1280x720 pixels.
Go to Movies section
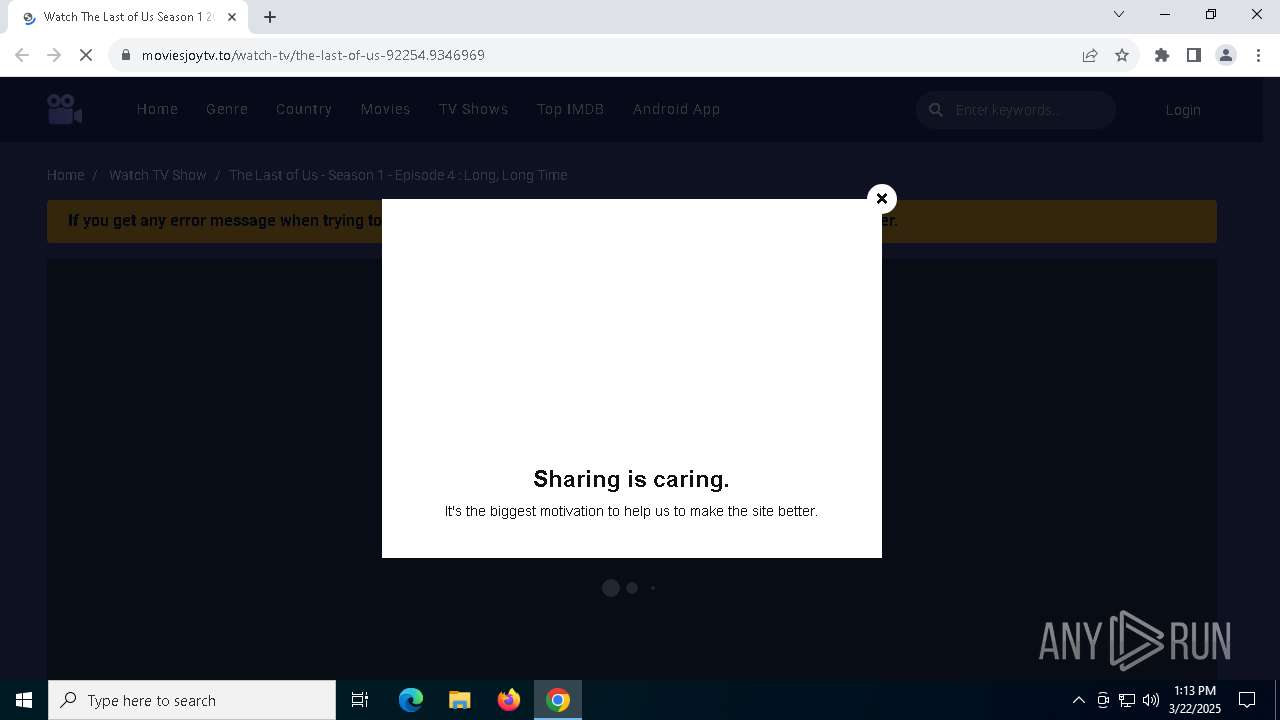[385, 109]
